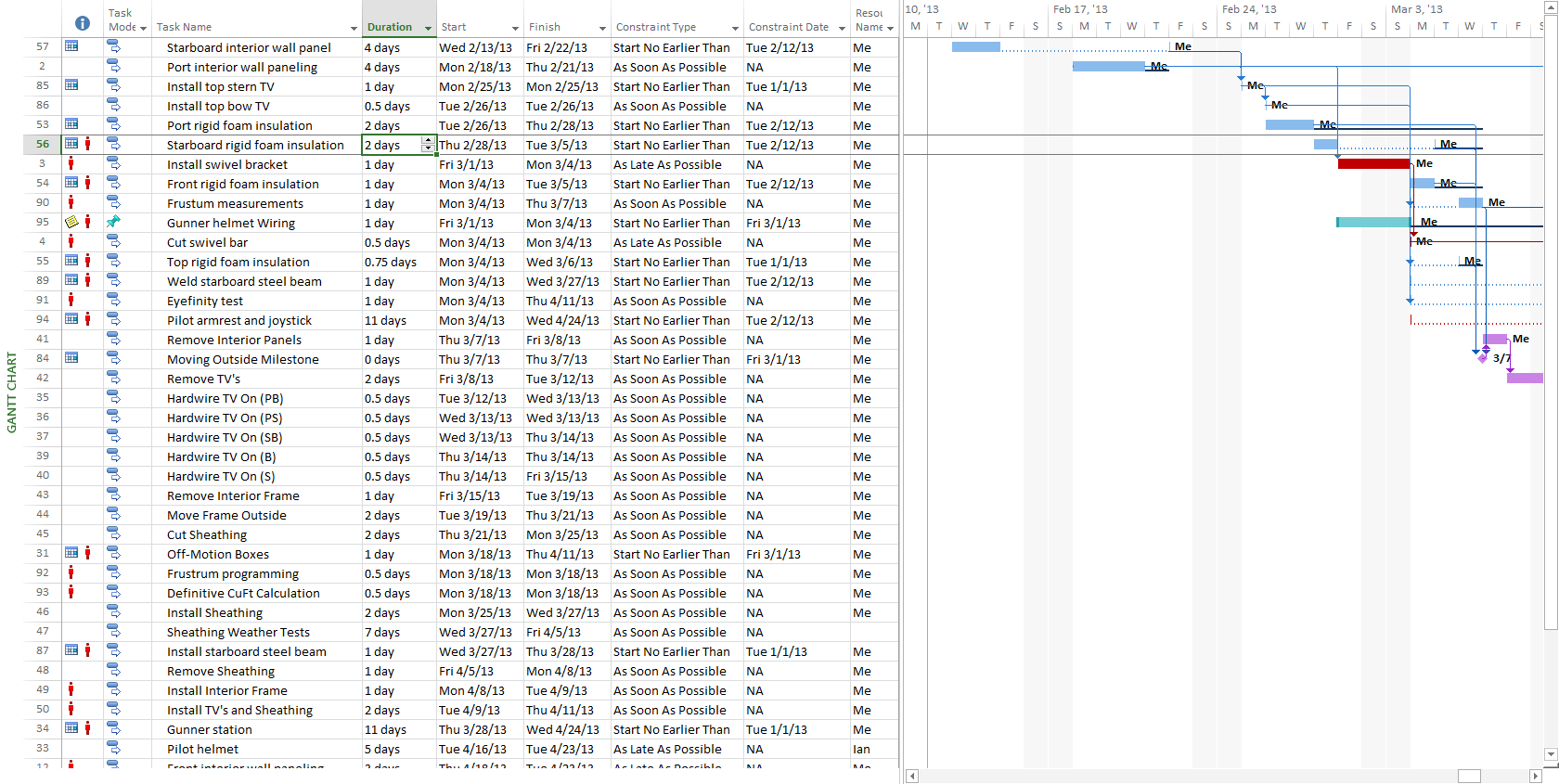Click the auto-scheduled task mode icon for Remove TV's
Image resolution: width=1559 pixels, height=784 pixels.
tap(113, 378)
